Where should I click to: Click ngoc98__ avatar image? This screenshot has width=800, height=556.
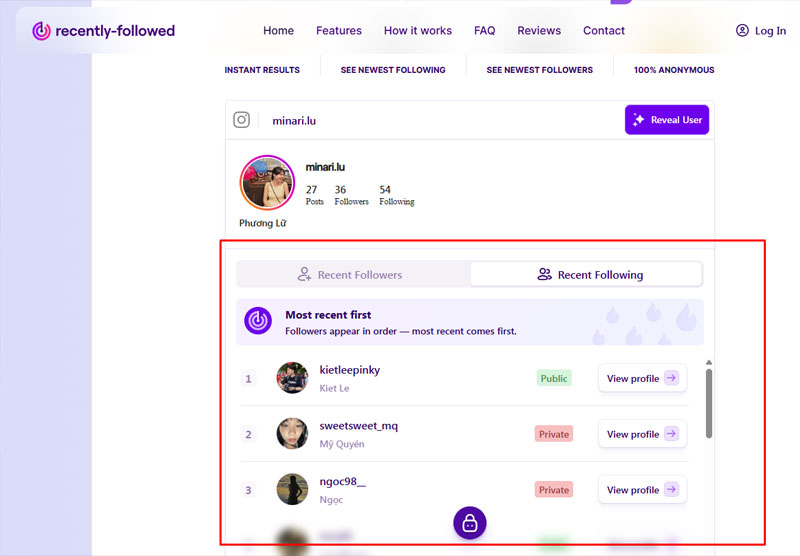coord(292,490)
